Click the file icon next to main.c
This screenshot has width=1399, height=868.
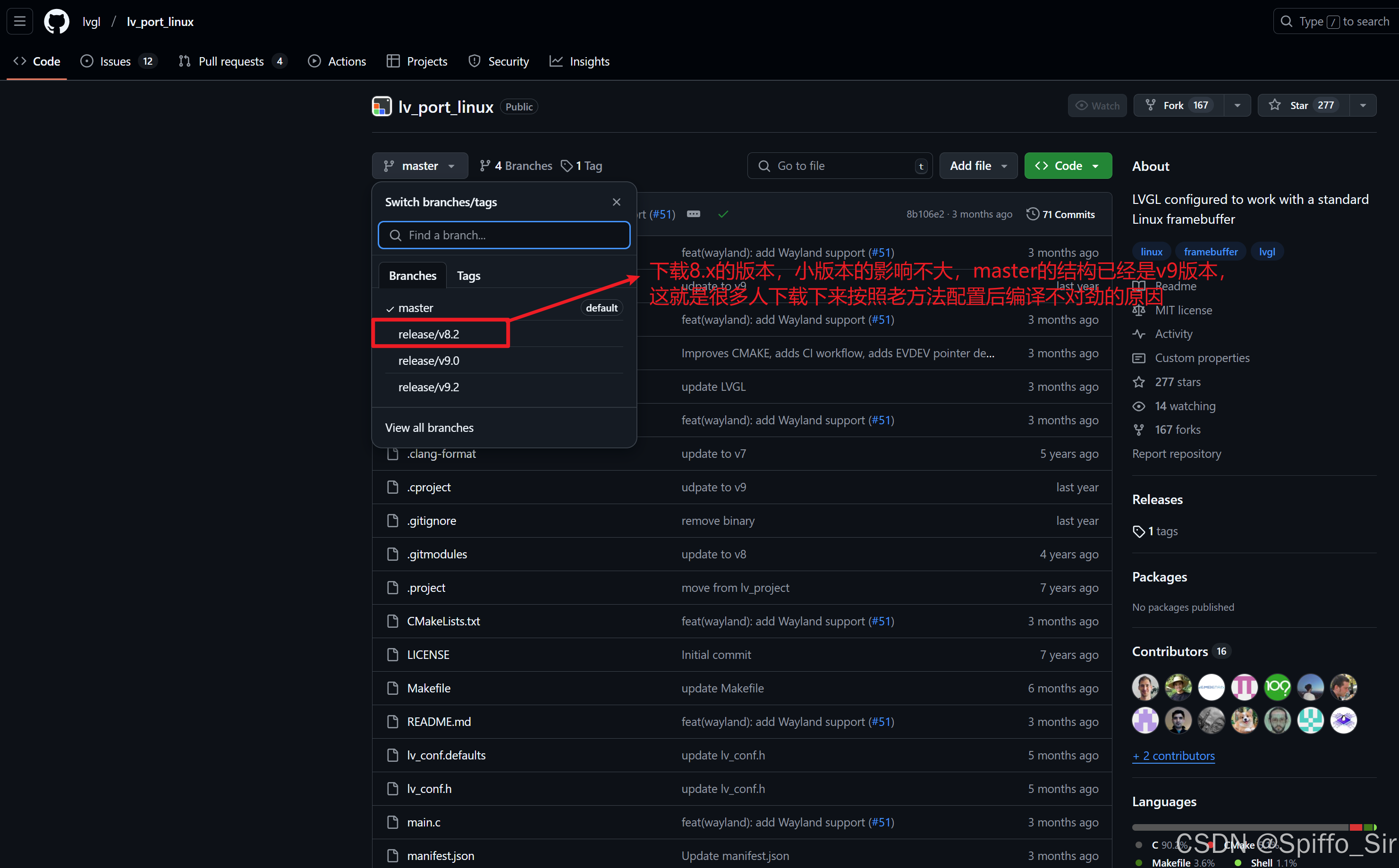click(x=393, y=822)
